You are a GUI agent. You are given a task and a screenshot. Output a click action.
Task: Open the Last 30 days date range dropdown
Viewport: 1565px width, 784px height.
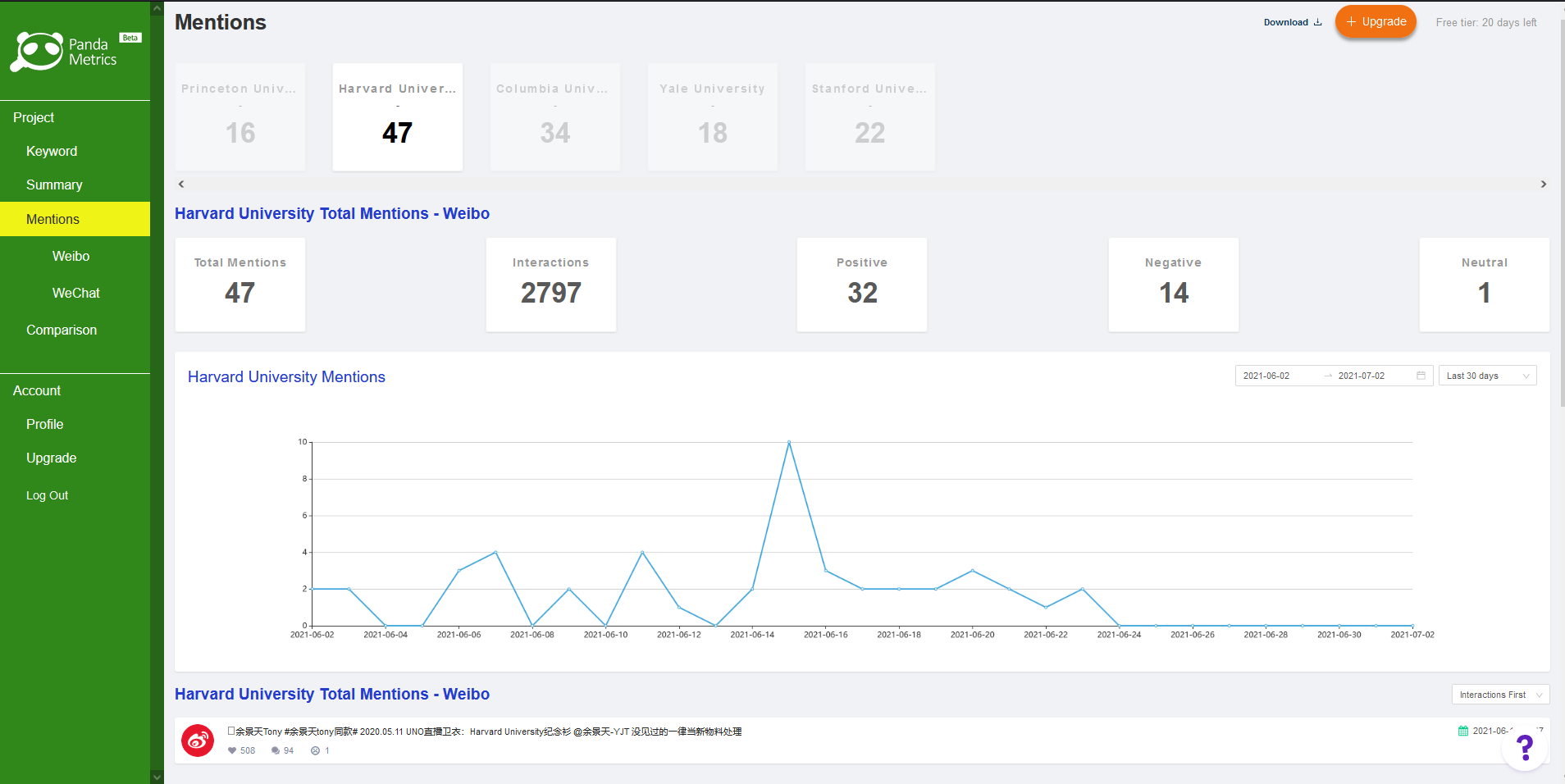pos(1485,375)
